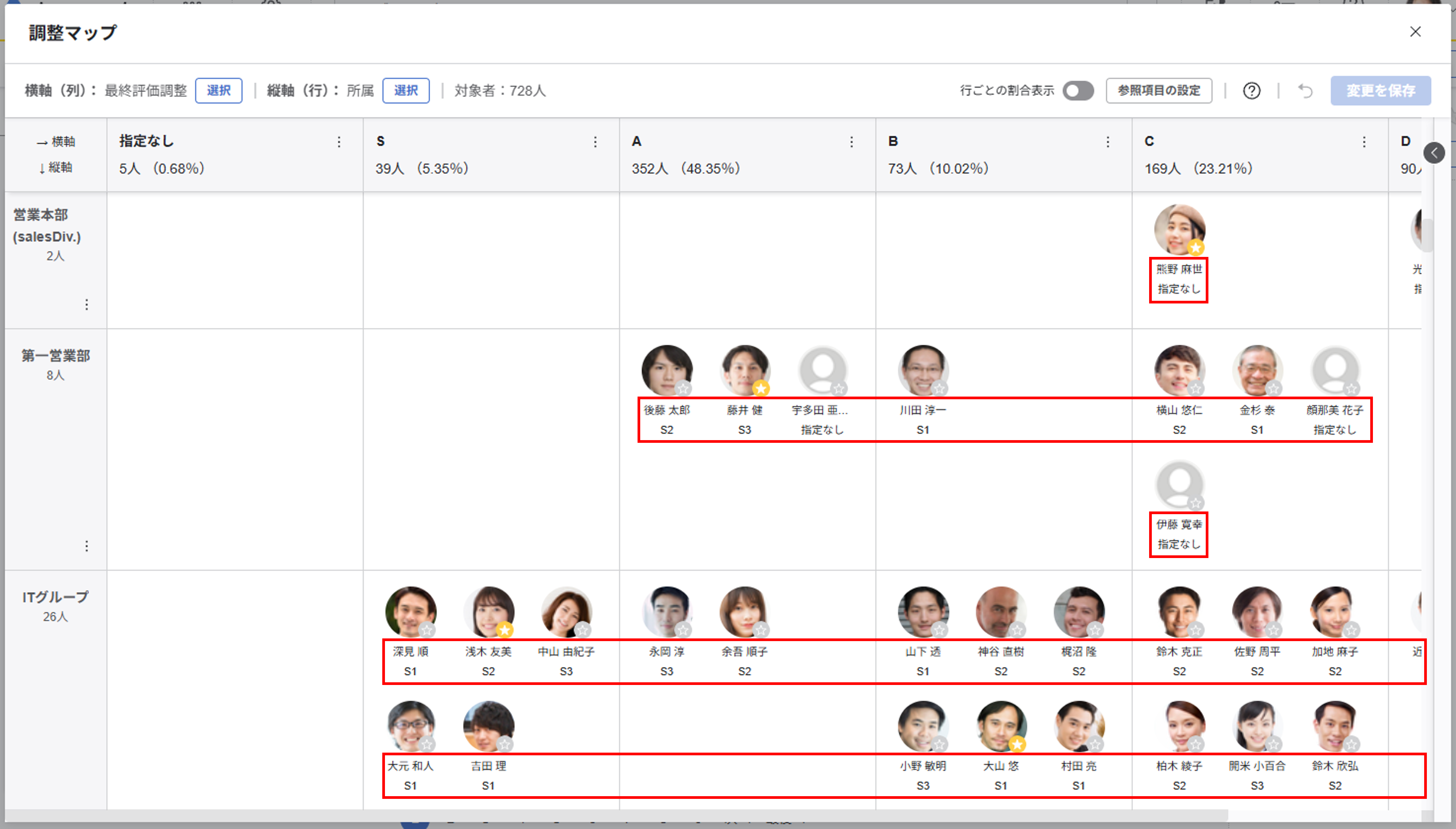Open the 参照項目の設定 settings
The height and width of the screenshot is (829, 1456).
(x=1158, y=90)
